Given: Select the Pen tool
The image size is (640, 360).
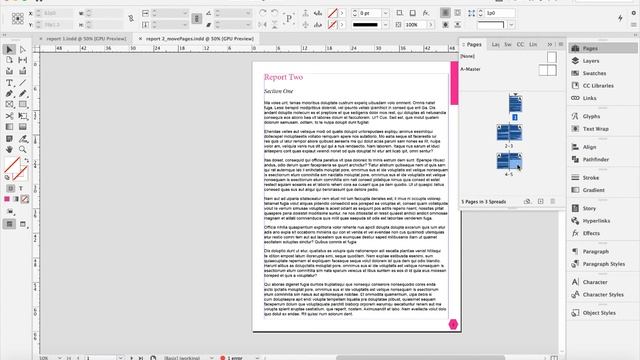Looking at the screenshot, I should 9,94.
